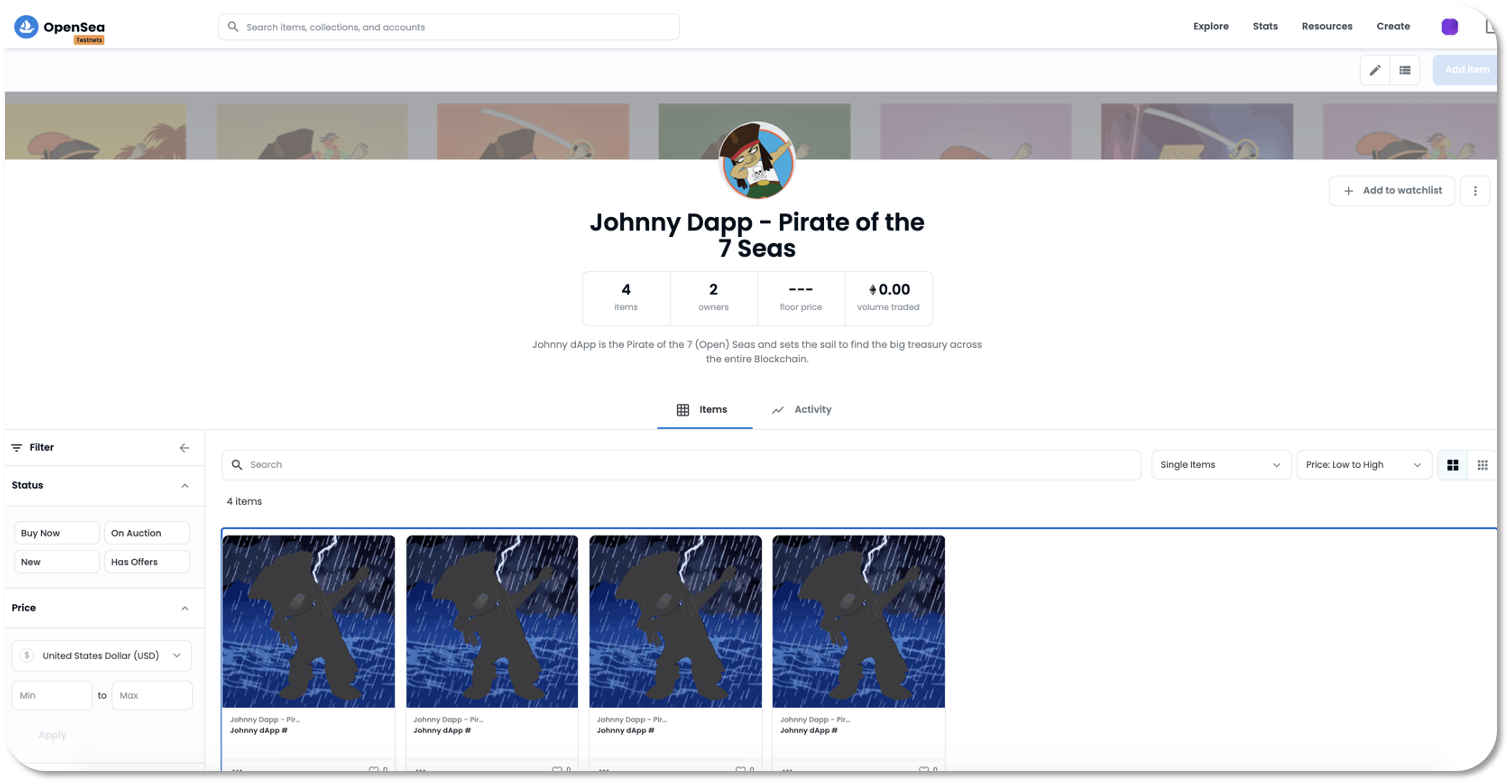Switch to small dense grid view
Viewport: 1510px width, 784px height.
coord(1482,465)
